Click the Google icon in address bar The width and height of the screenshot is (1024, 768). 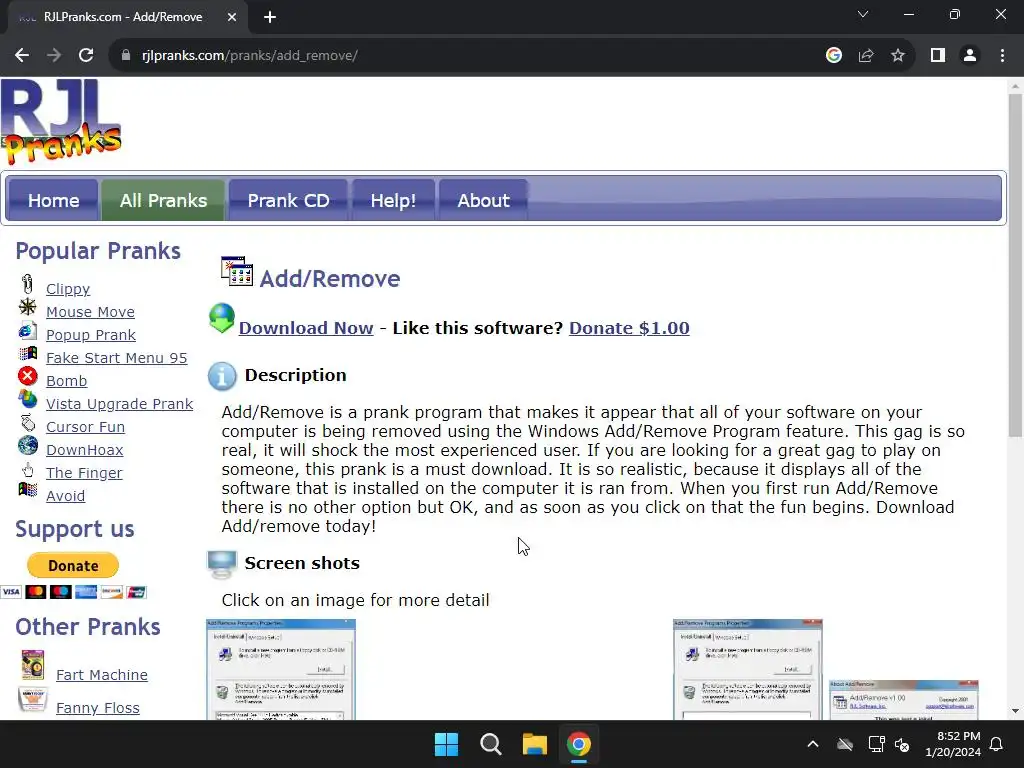tap(833, 56)
